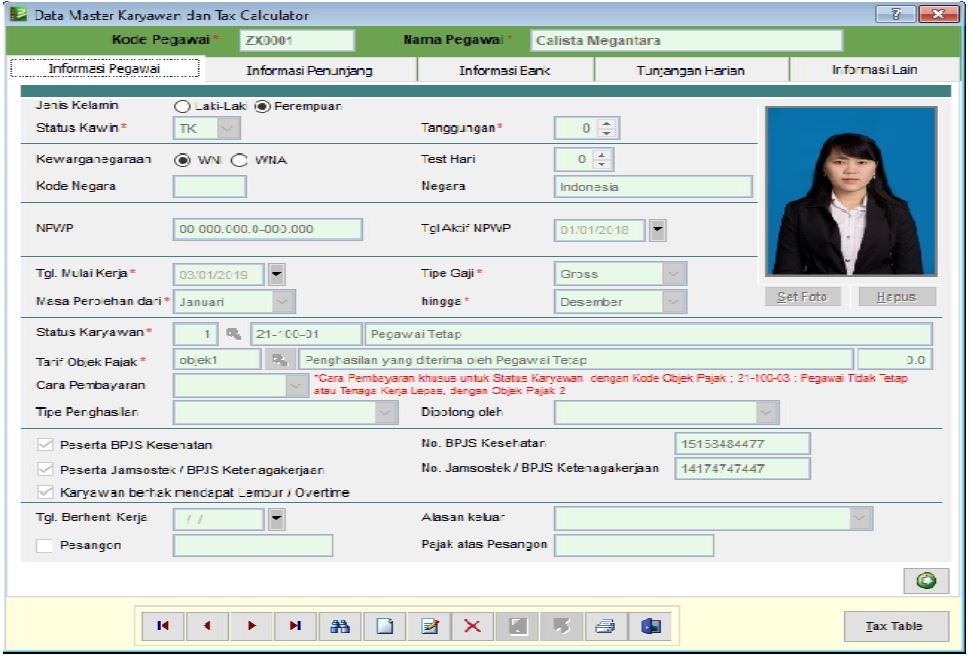Viewport: 969px width, 658px height.
Task: Jump to the last employee record
Action: click(x=295, y=626)
